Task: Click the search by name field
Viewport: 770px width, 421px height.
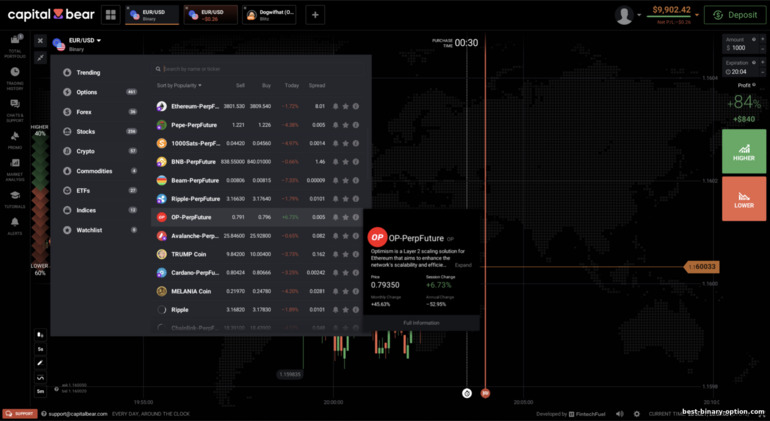Action: click(260, 69)
